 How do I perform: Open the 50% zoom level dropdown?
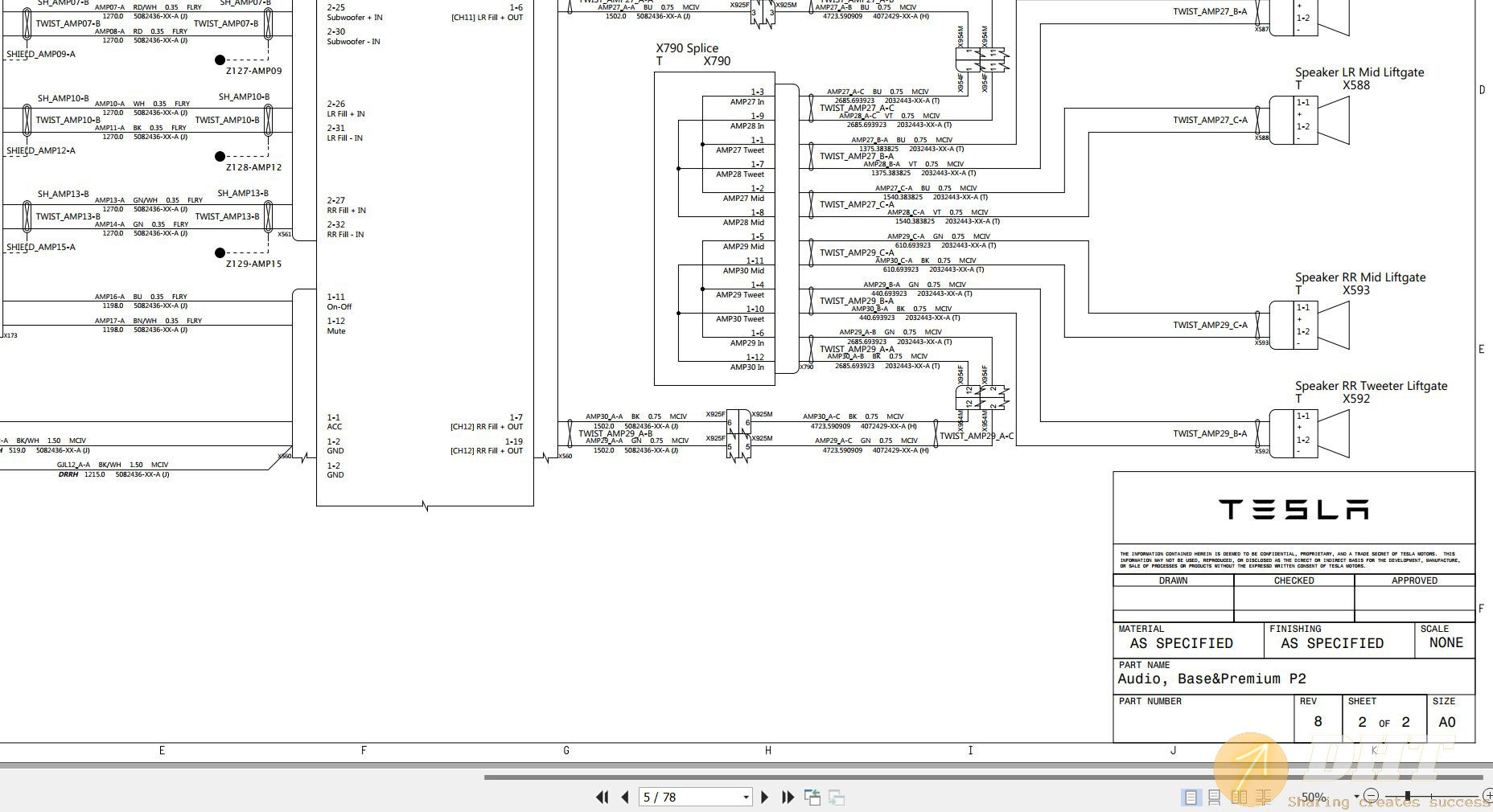[1356, 797]
